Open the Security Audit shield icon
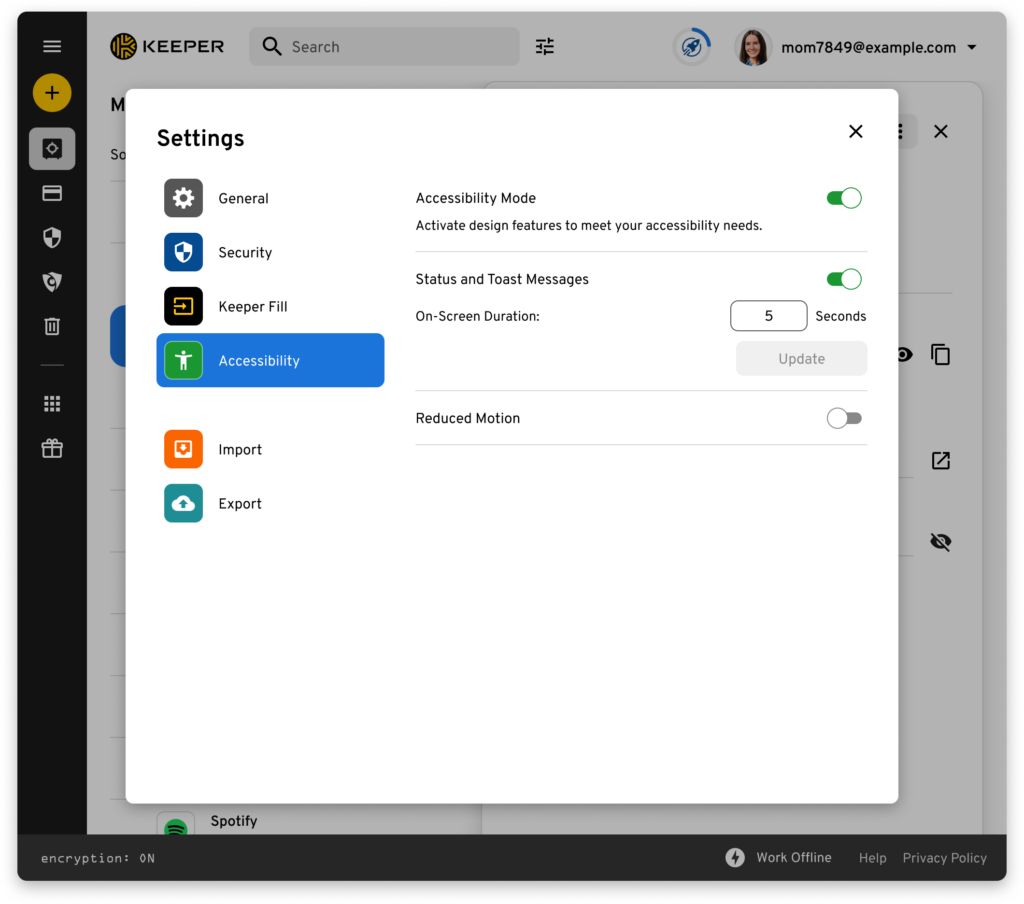The height and width of the screenshot is (904, 1024). point(52,237)
